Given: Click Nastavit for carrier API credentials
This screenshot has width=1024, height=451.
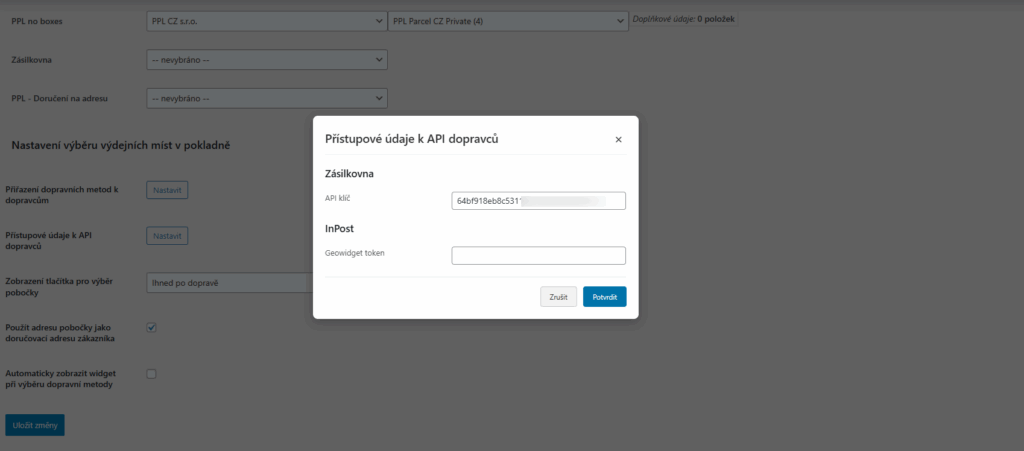Looking at the screenshot, I should 167,236.
